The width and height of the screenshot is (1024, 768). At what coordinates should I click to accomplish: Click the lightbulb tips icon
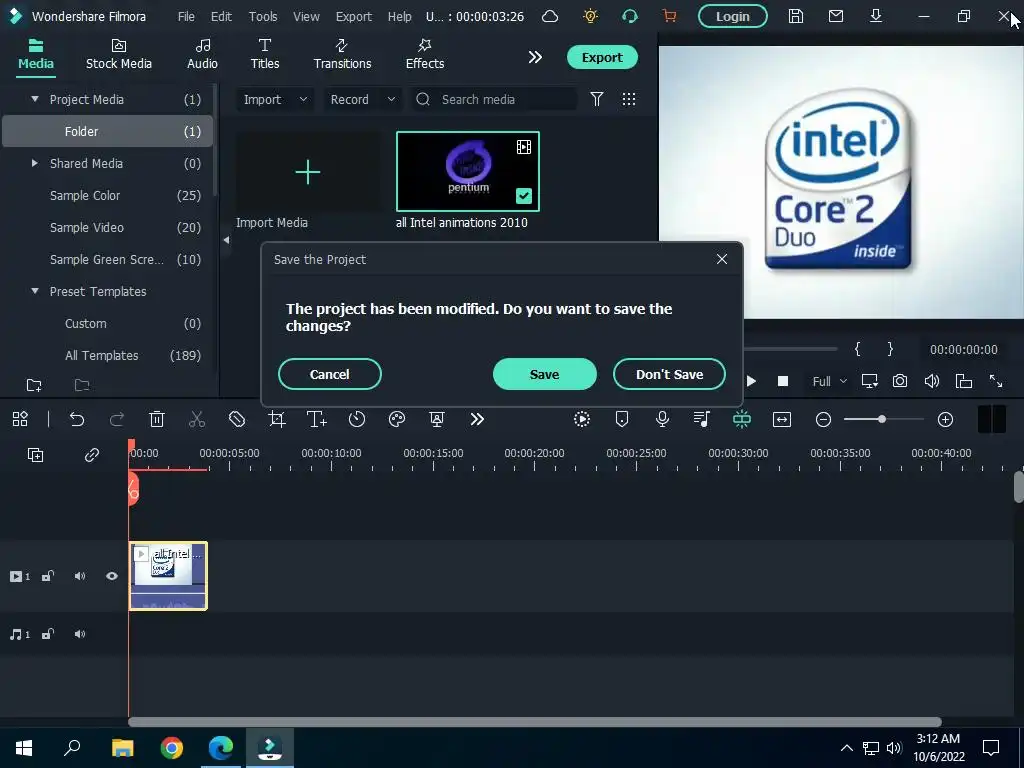pos(590,16)
